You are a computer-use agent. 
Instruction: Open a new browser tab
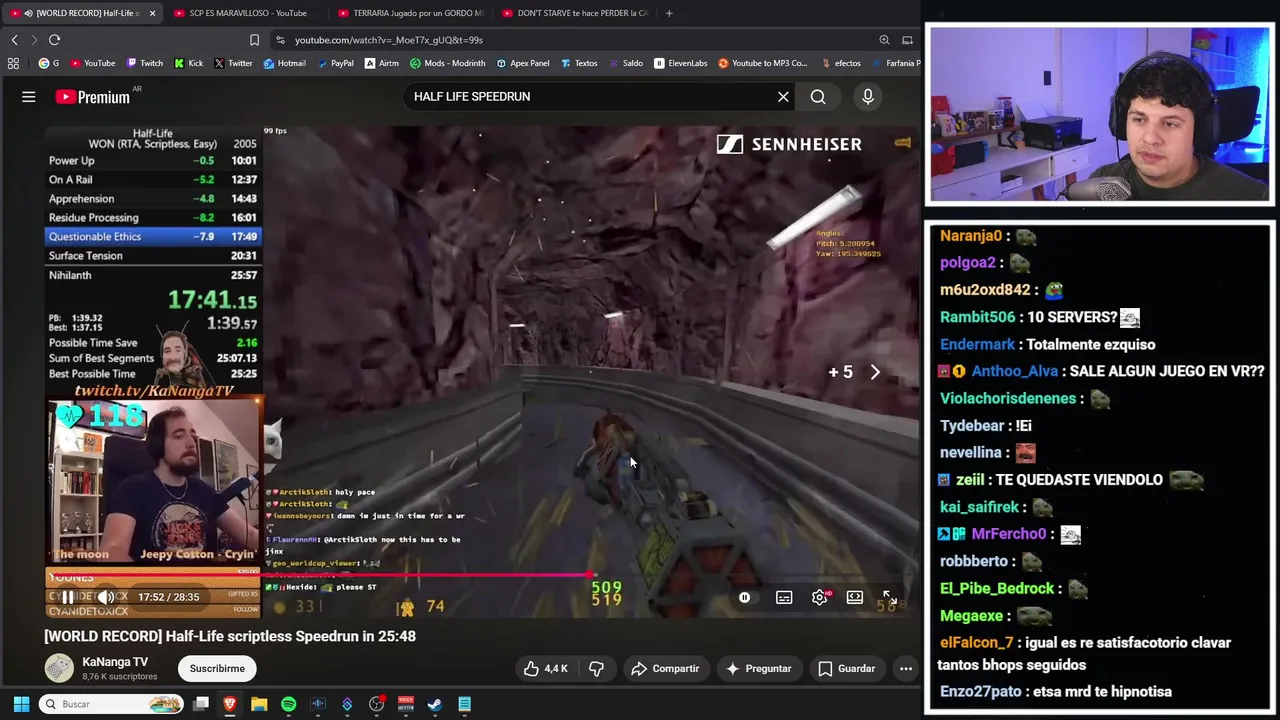669,13
